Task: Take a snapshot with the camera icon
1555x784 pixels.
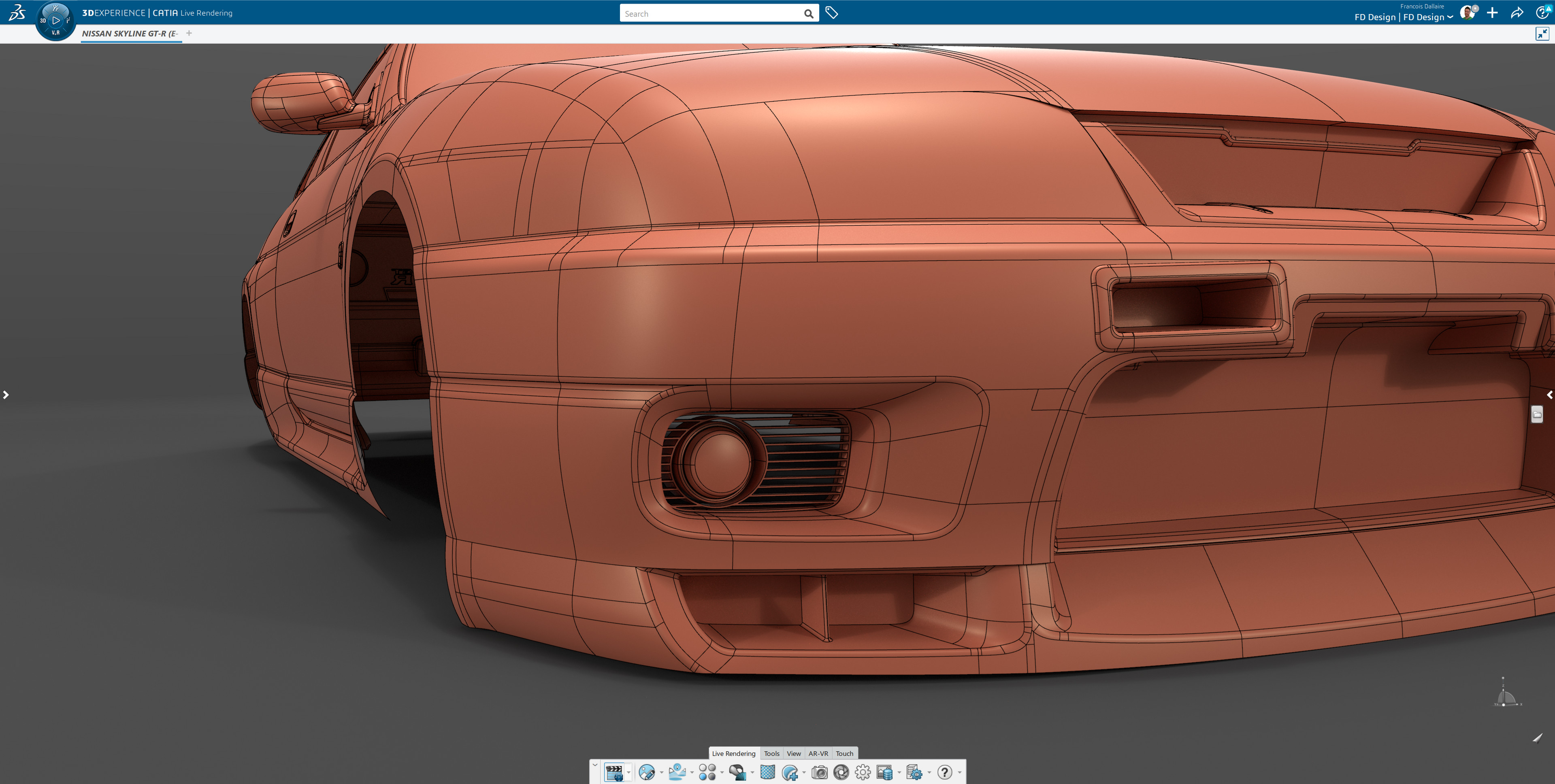Action: click(x=820, y=773)
